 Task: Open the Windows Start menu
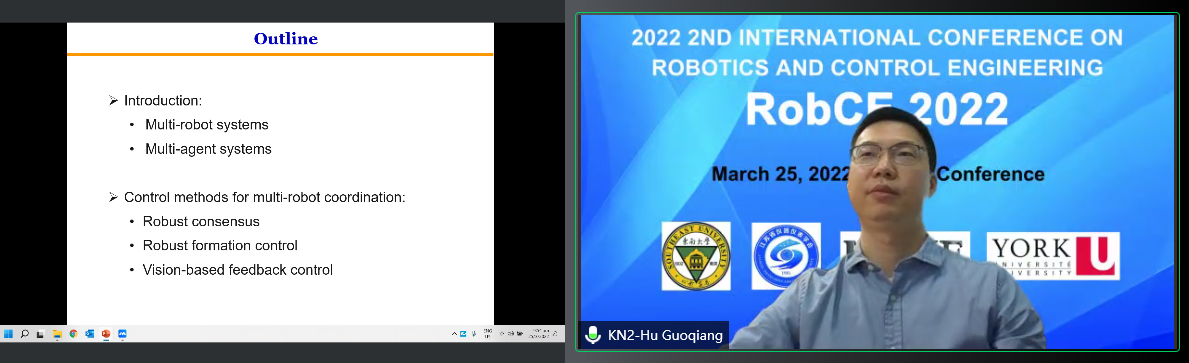8,333
